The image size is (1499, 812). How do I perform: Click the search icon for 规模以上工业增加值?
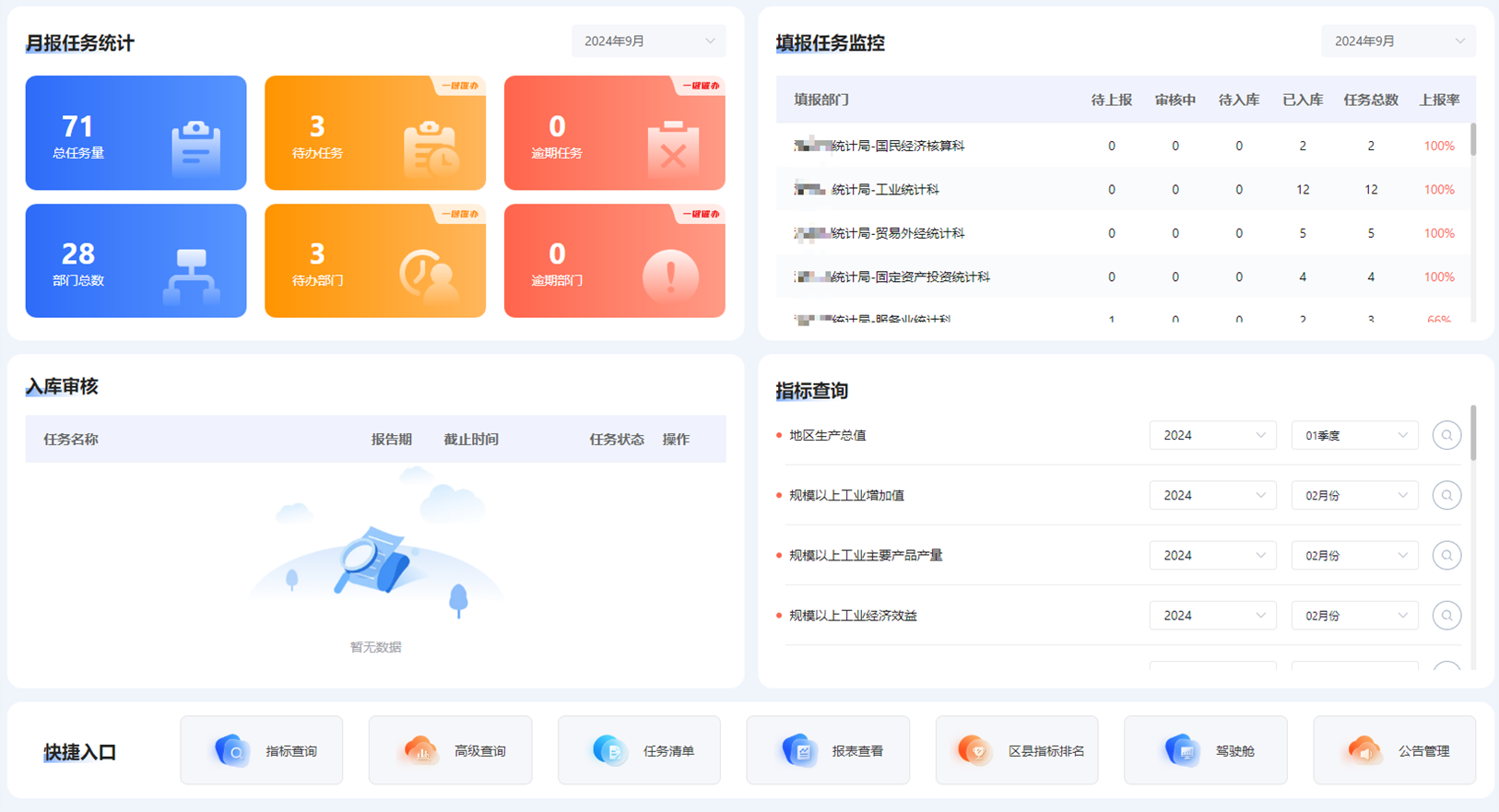pyautogui.click(x=1446, y=496)
